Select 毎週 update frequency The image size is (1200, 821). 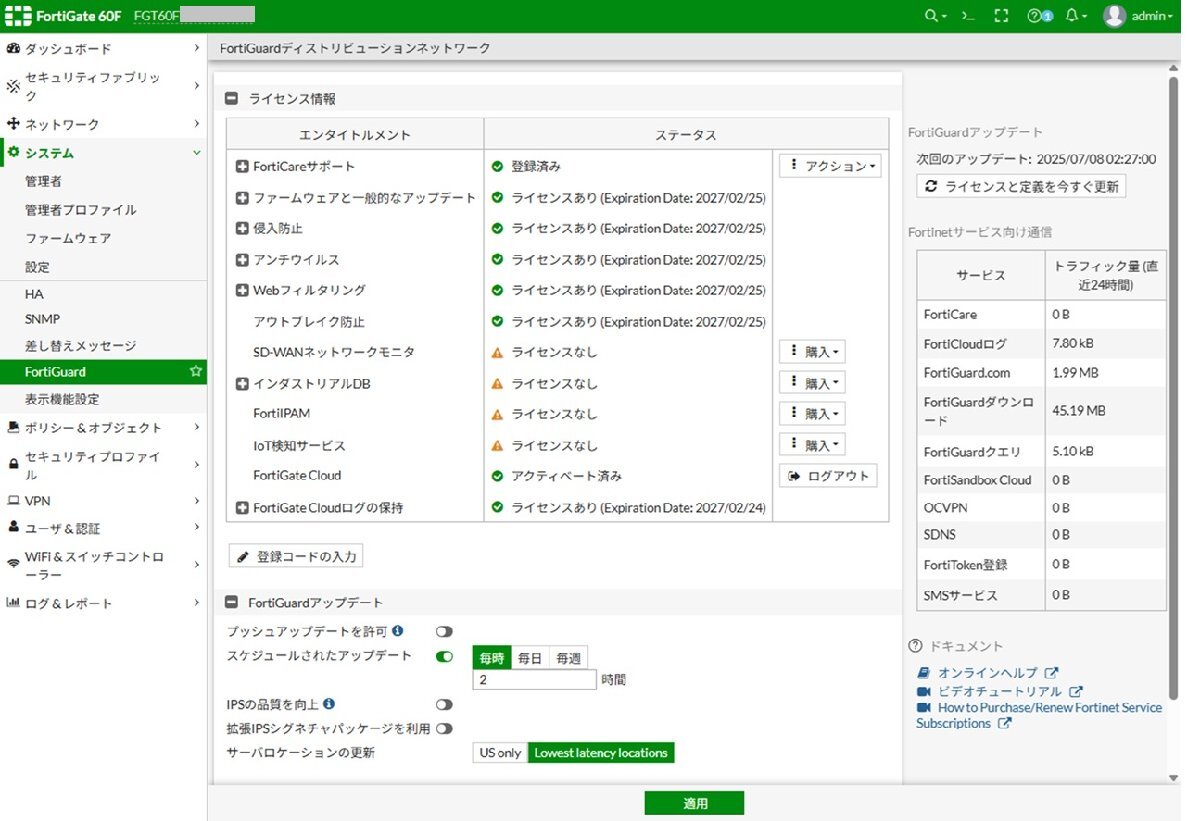(568, 658)
